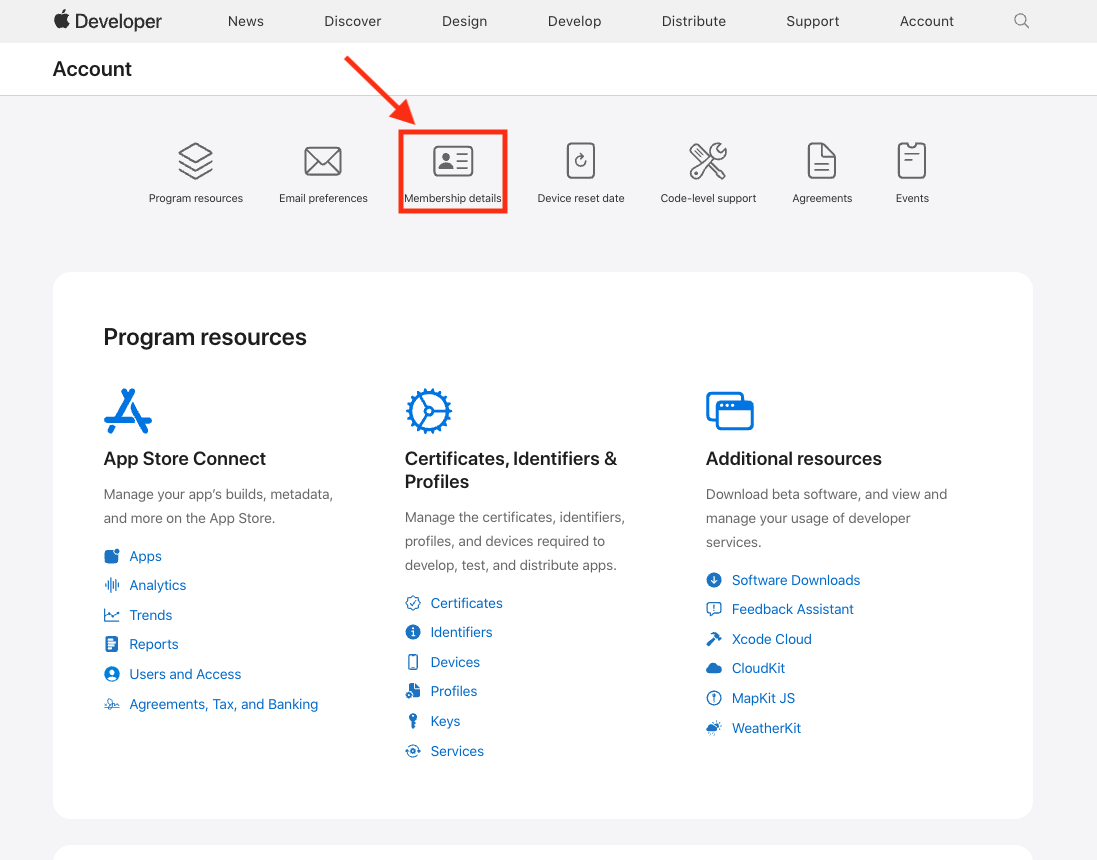Click the Feedback Assistant bubble icon
The image size is (1097, 860).
pos(714,609)
